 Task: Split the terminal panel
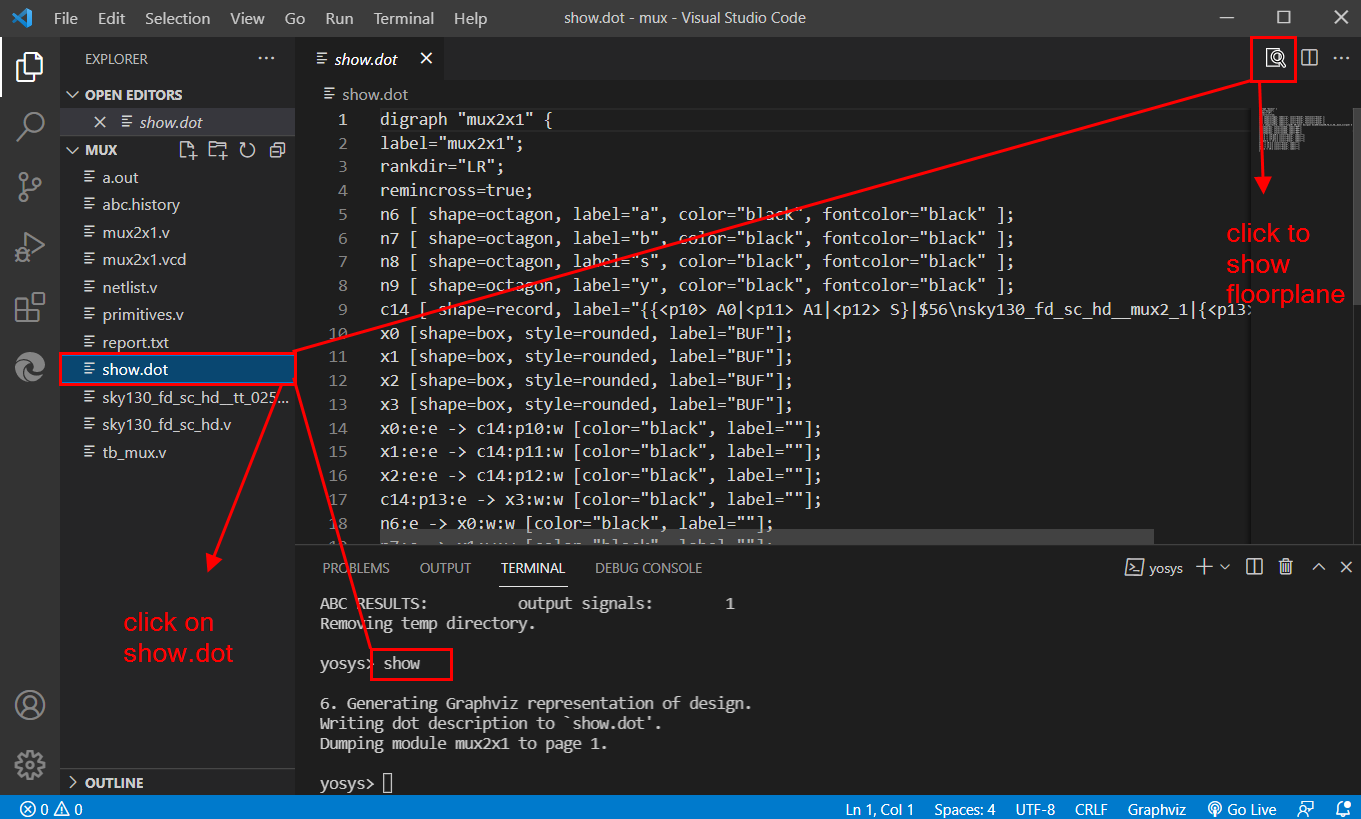click(1254, 567)
